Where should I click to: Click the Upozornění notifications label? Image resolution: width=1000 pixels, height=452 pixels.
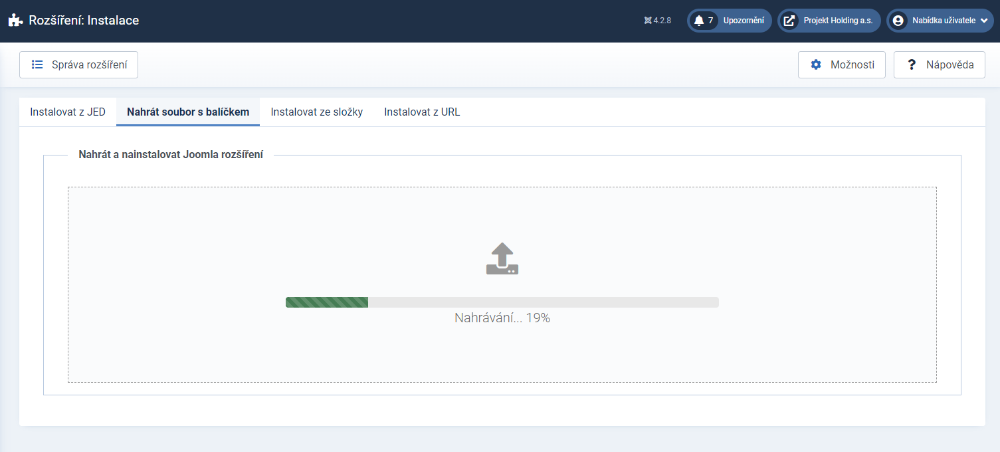point(743,20)
